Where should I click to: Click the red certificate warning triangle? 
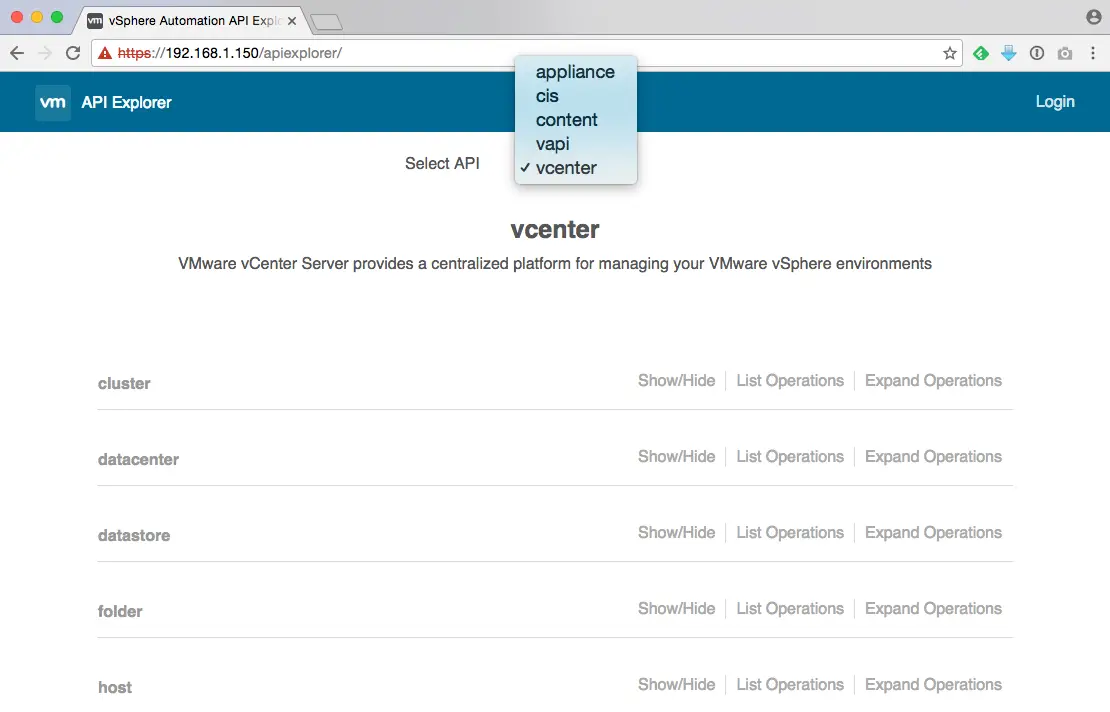(x=105, y=53)
